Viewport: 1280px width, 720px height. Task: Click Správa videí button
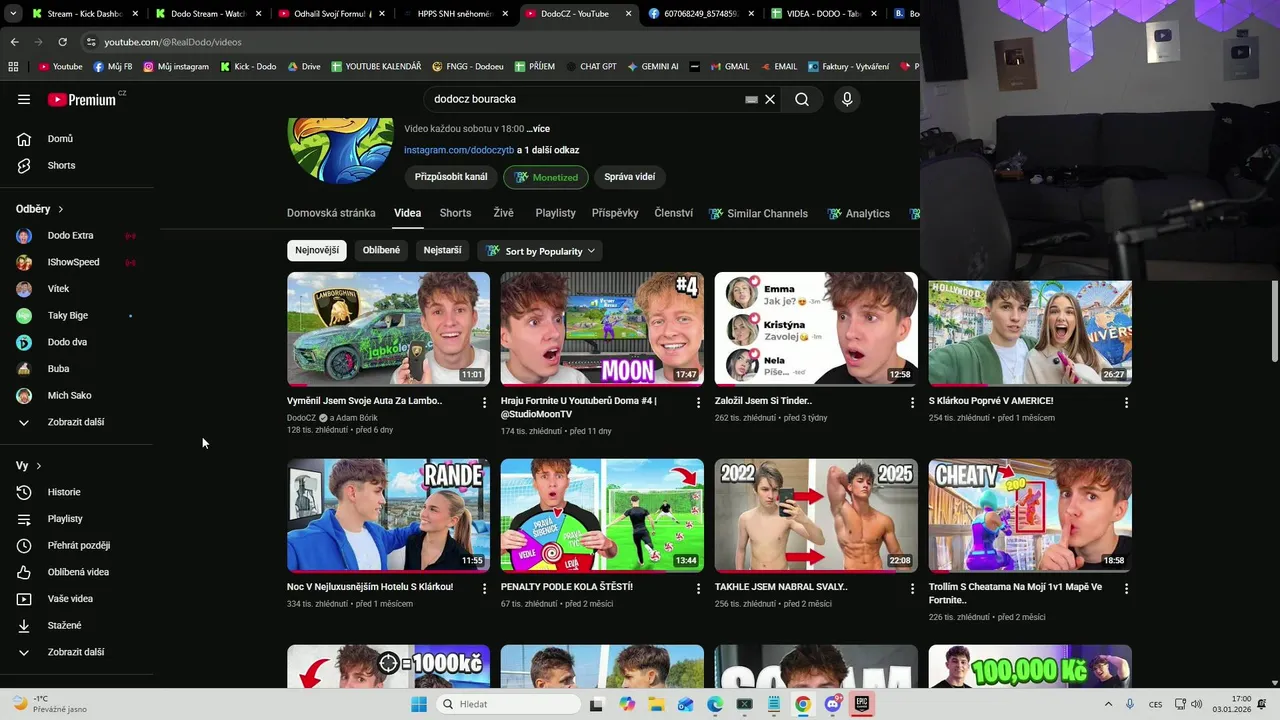[x=630, y=177]
